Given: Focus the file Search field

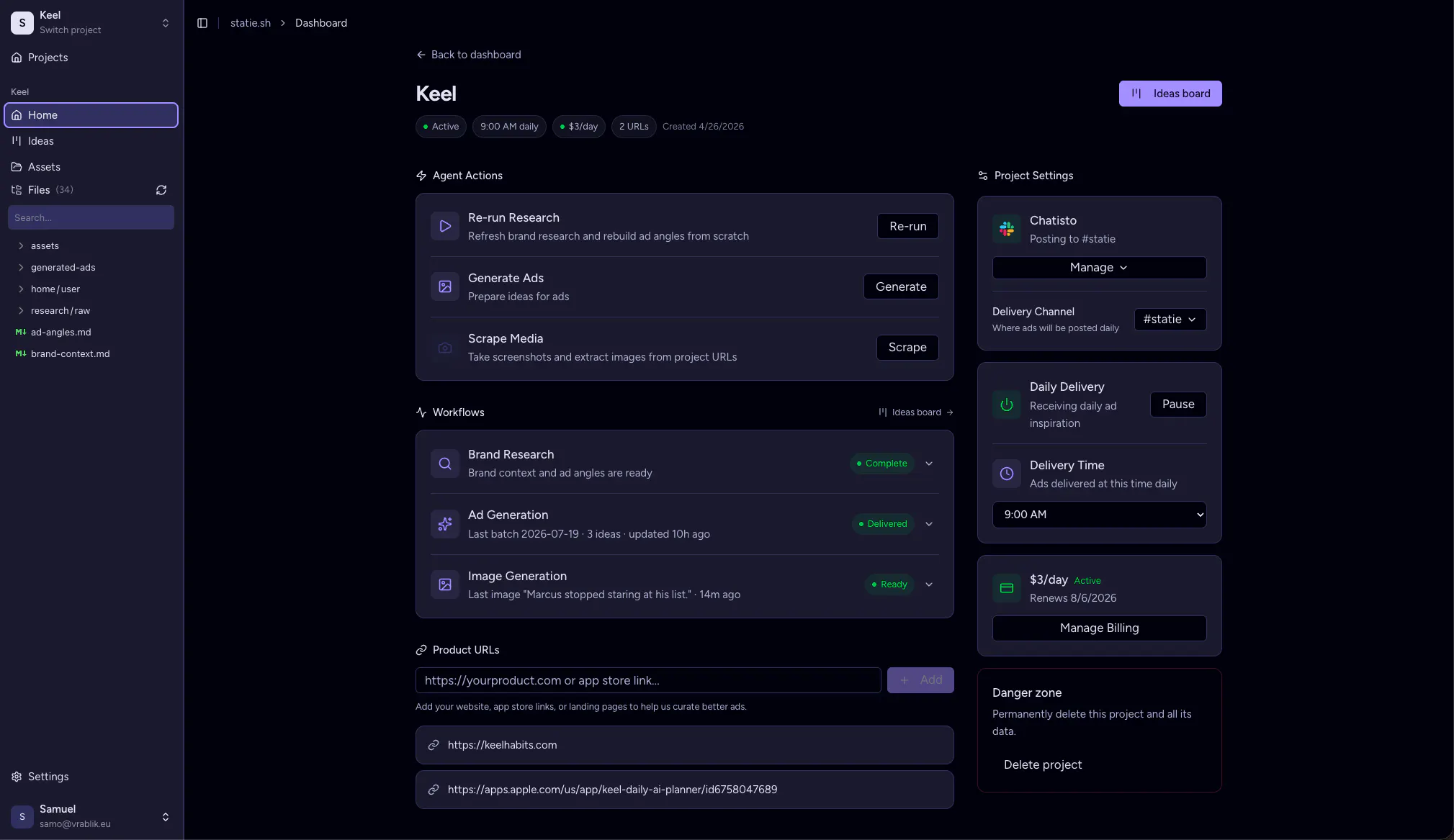Looking at the screenshot, I should [x=91, y=217].
